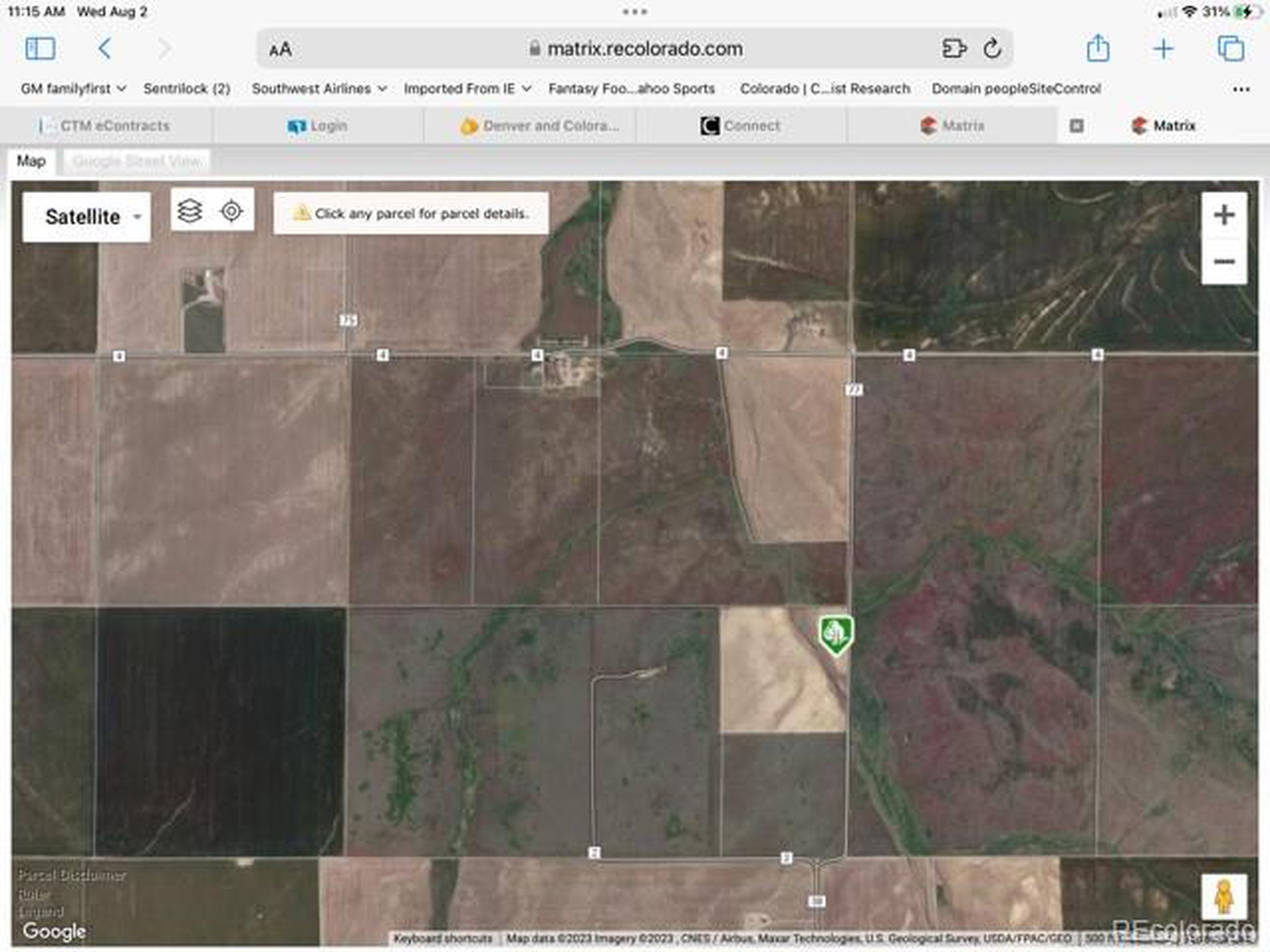1270x952 pixels.
Task: Tap the Safari share icon
Action: coord(1097,48)
